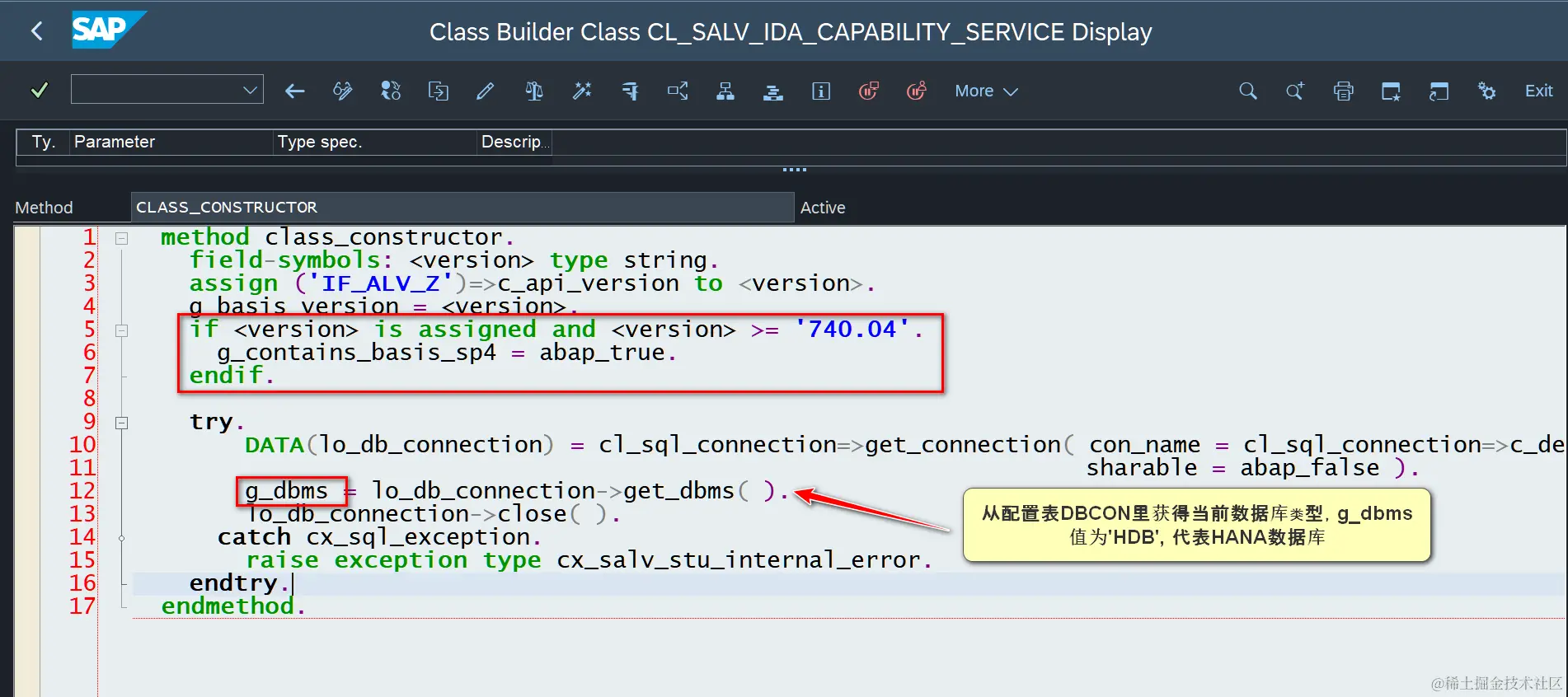Click the printer icon
This screenshot has height=697, width=1568.
1344,91
